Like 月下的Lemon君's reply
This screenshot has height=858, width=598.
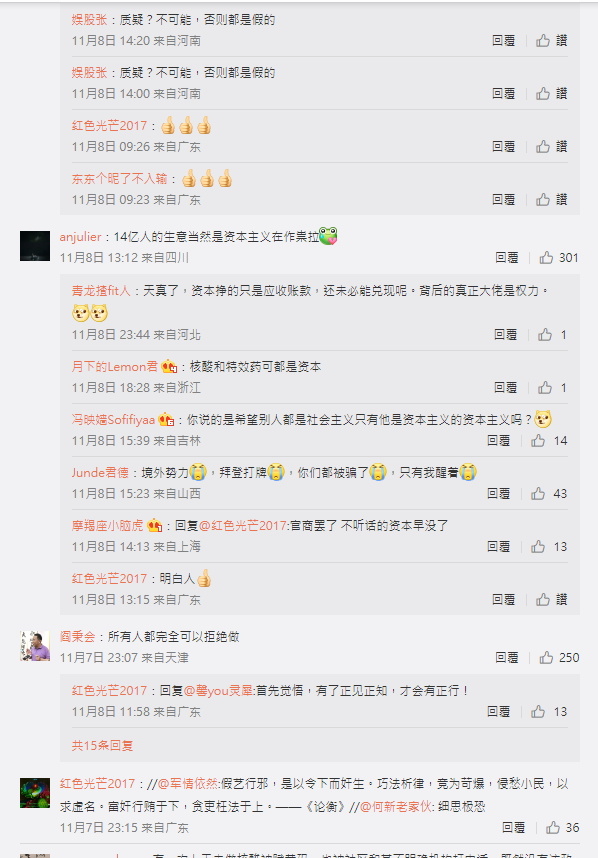click(552, 388)
